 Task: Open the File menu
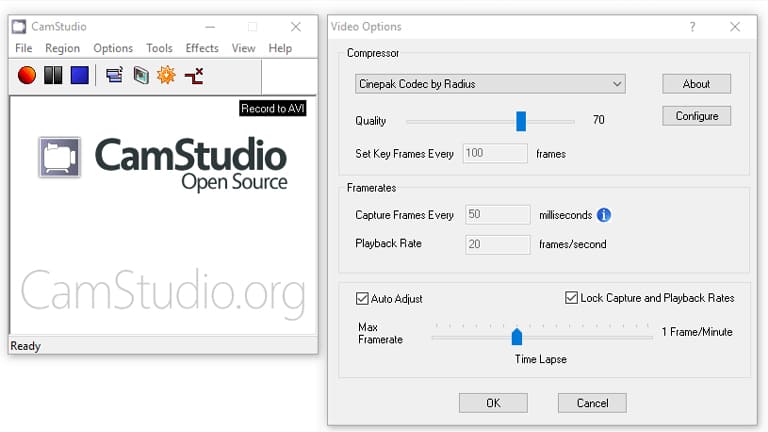coord(24,48)
